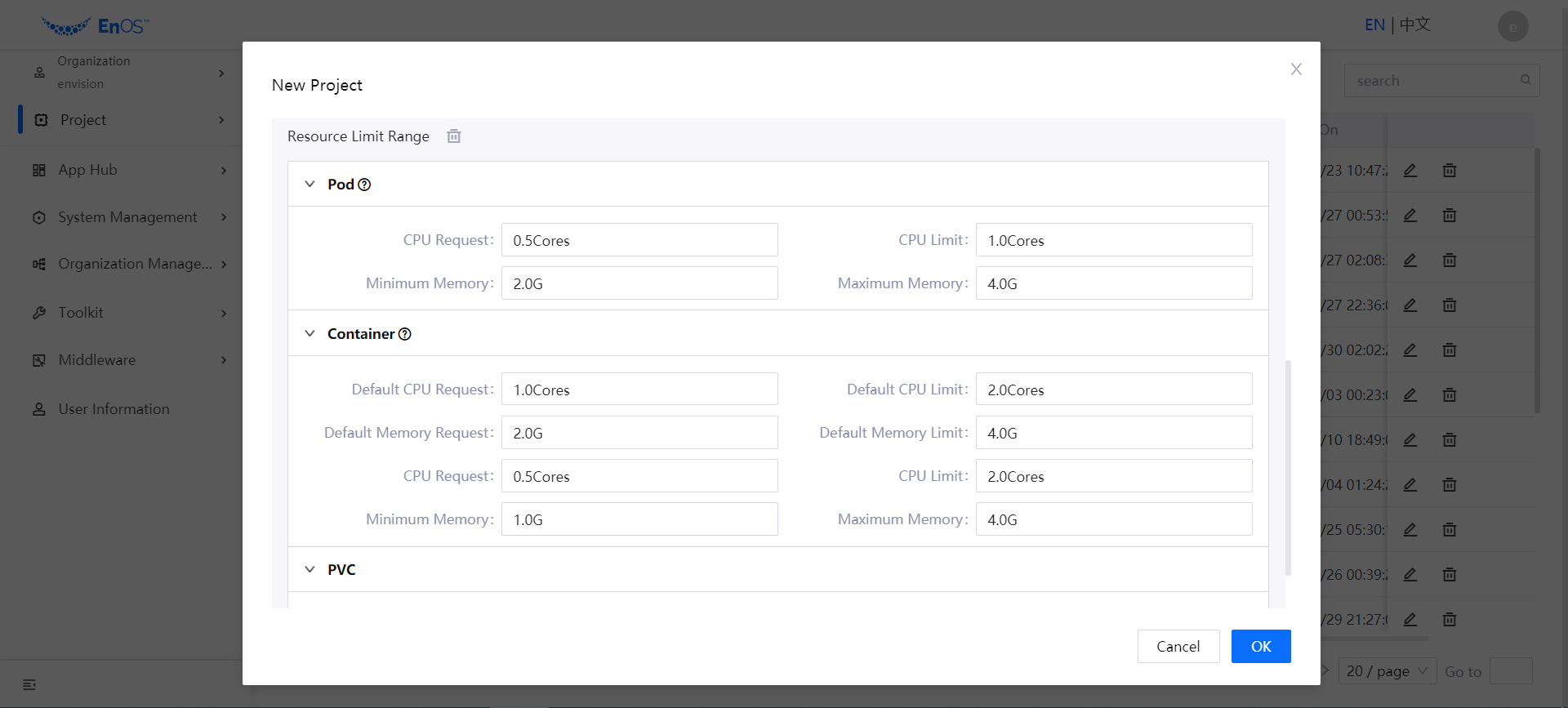The width and height of the screenshot is (1568, 708).
Task: Click the Pod CPU Request field
Action: [x=639, y=240]
